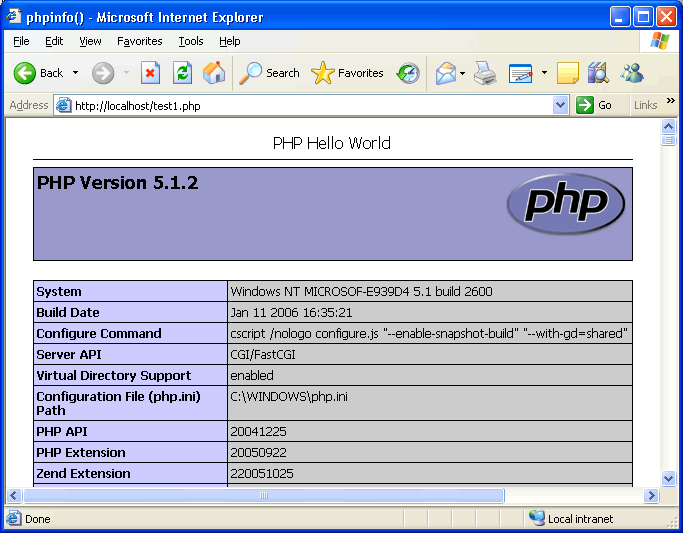
Task: Click the horizontal scrollbar right arrow
Action: click(651, 496)
